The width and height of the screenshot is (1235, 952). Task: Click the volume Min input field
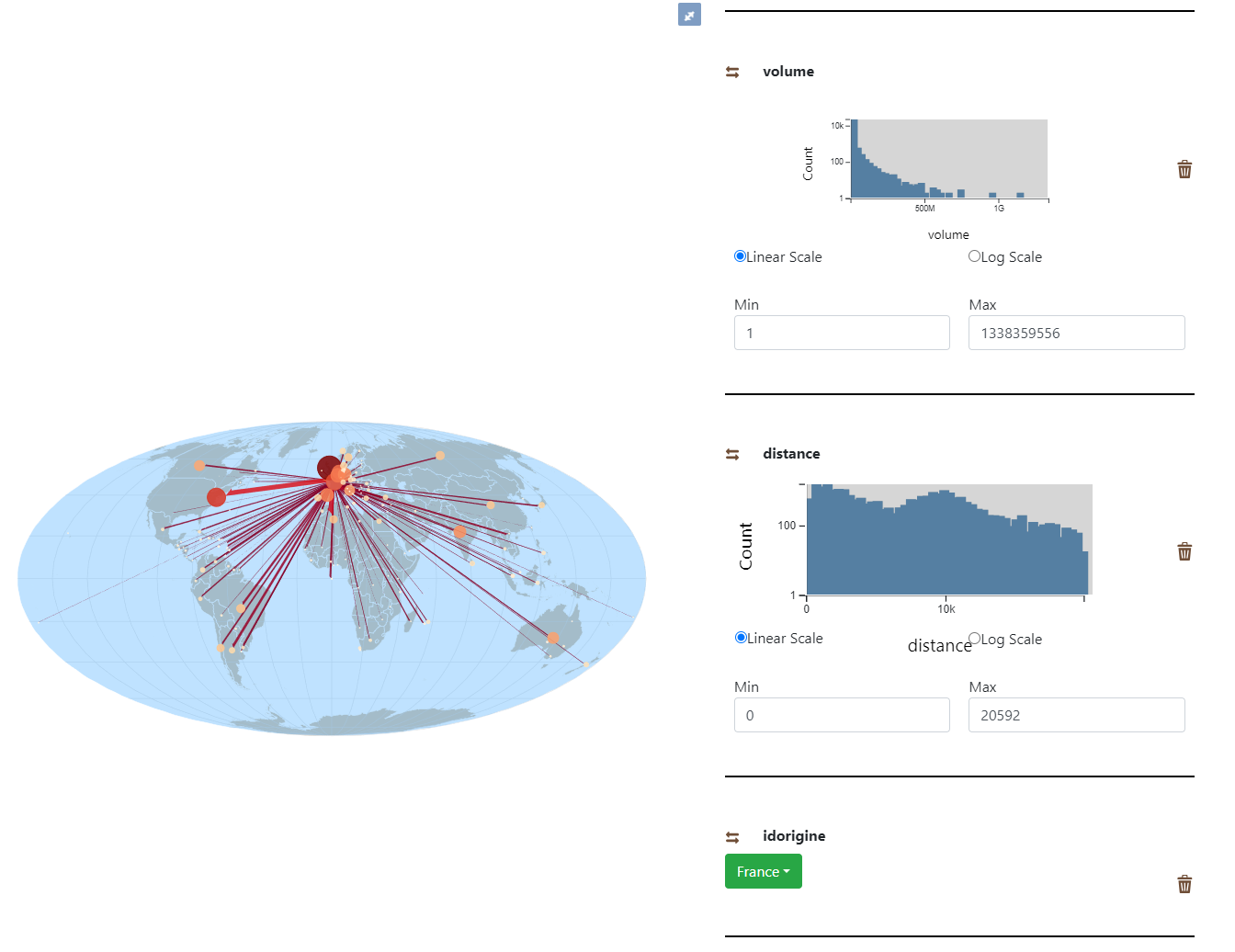842,333
